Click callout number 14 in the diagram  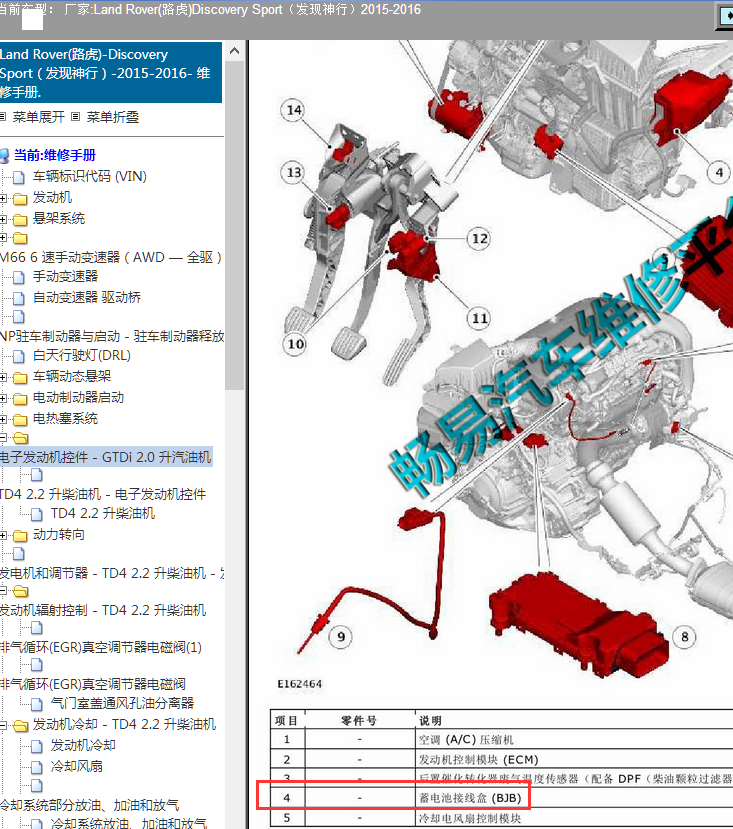[294, 110]
